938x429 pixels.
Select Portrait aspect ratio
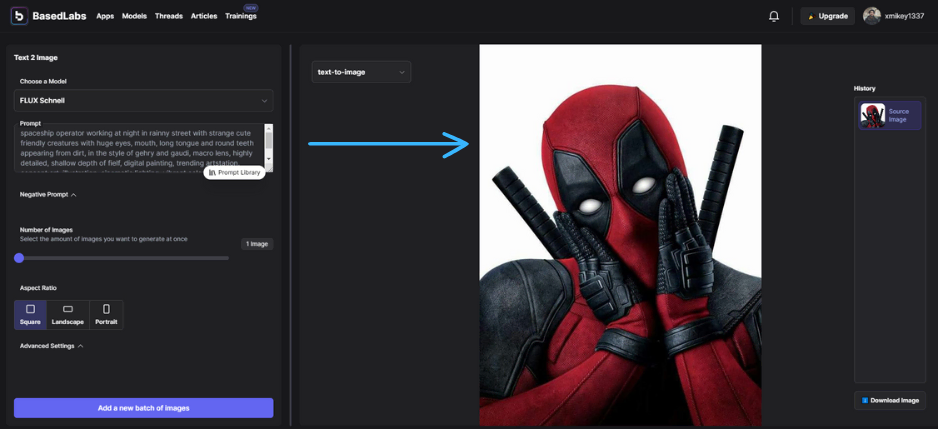click(106, 314)
